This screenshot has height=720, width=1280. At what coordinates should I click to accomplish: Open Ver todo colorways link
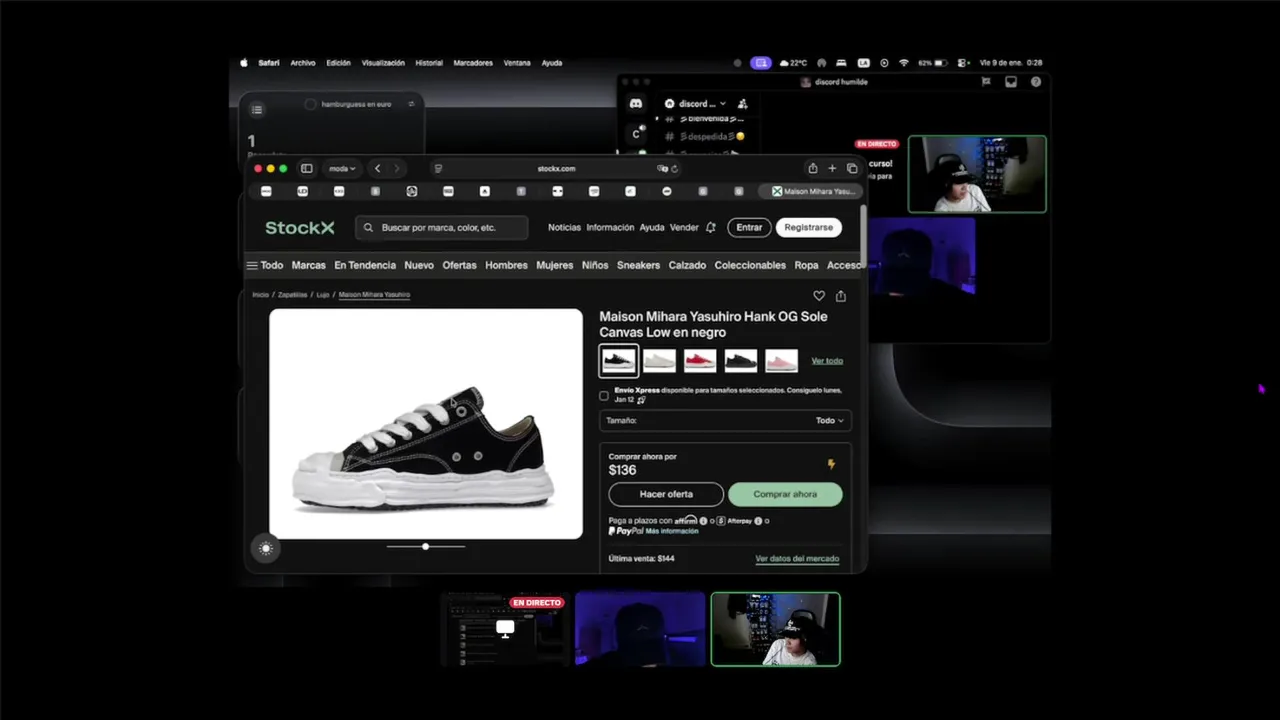[827, 361]
